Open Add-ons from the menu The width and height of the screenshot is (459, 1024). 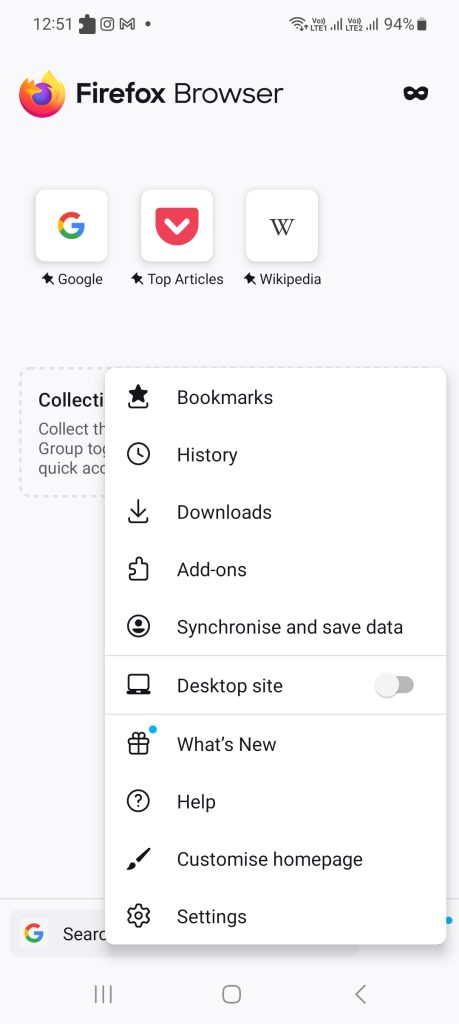pyautogui.click(x=276, y=569)
